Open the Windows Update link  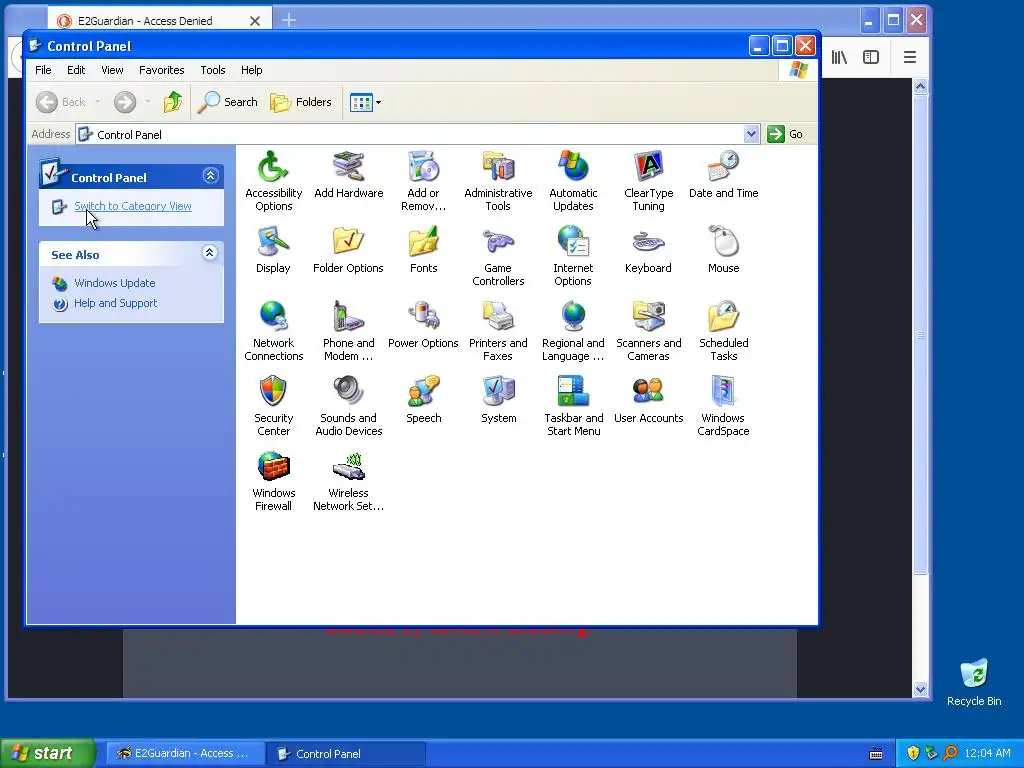(x=114, y=283)
